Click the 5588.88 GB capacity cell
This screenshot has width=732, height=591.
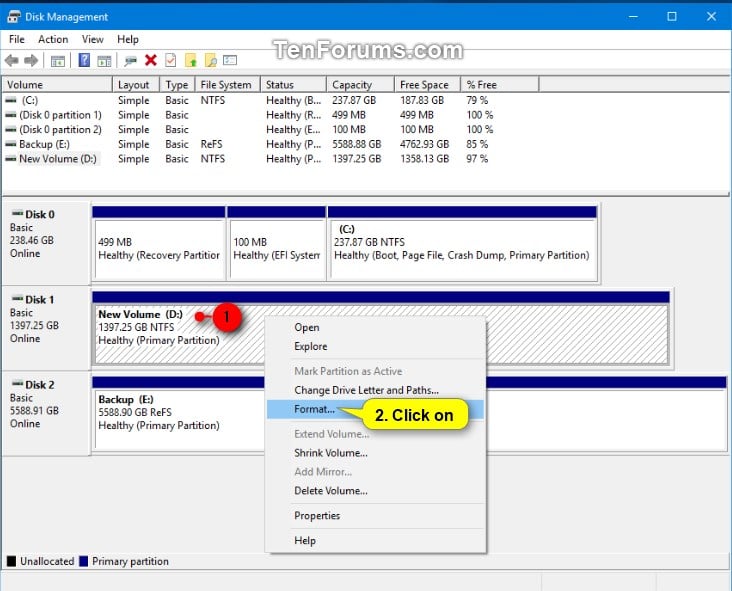click(357, 144)
